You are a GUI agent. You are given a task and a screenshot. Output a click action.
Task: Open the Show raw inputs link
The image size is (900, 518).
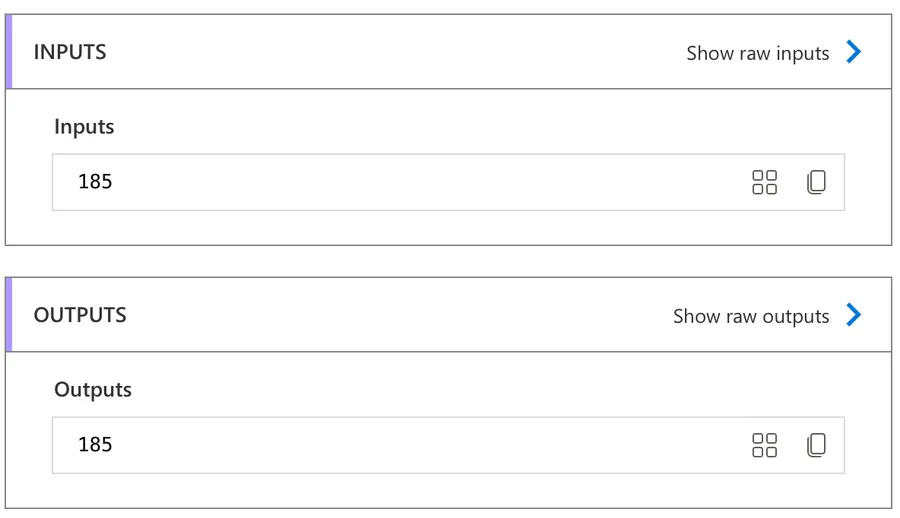757,53
